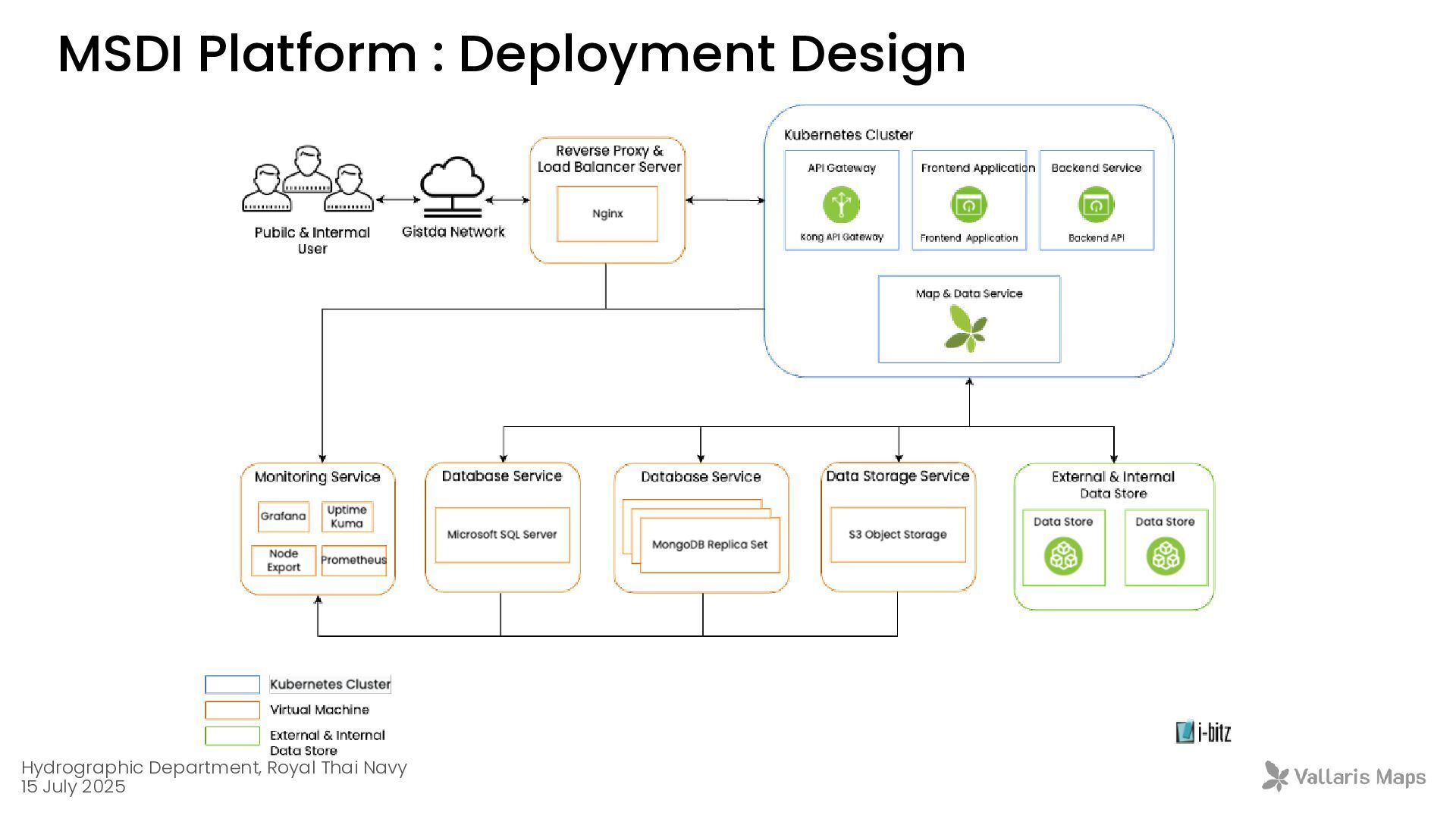Select the Node Export box
The width and height of the screenshot is (1456, 819).
(284, 560)
